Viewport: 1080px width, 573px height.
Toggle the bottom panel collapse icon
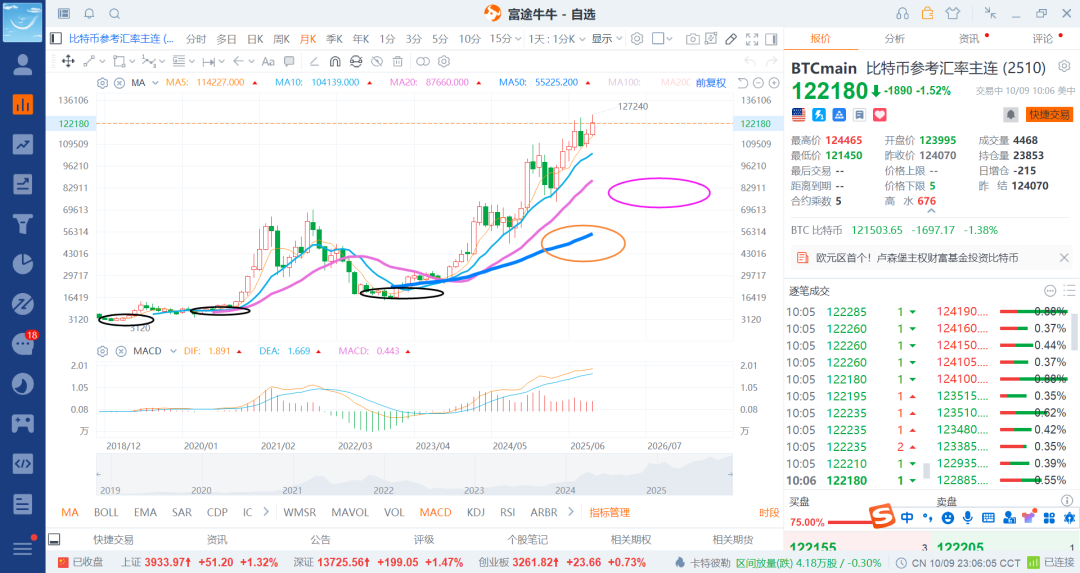54,539
